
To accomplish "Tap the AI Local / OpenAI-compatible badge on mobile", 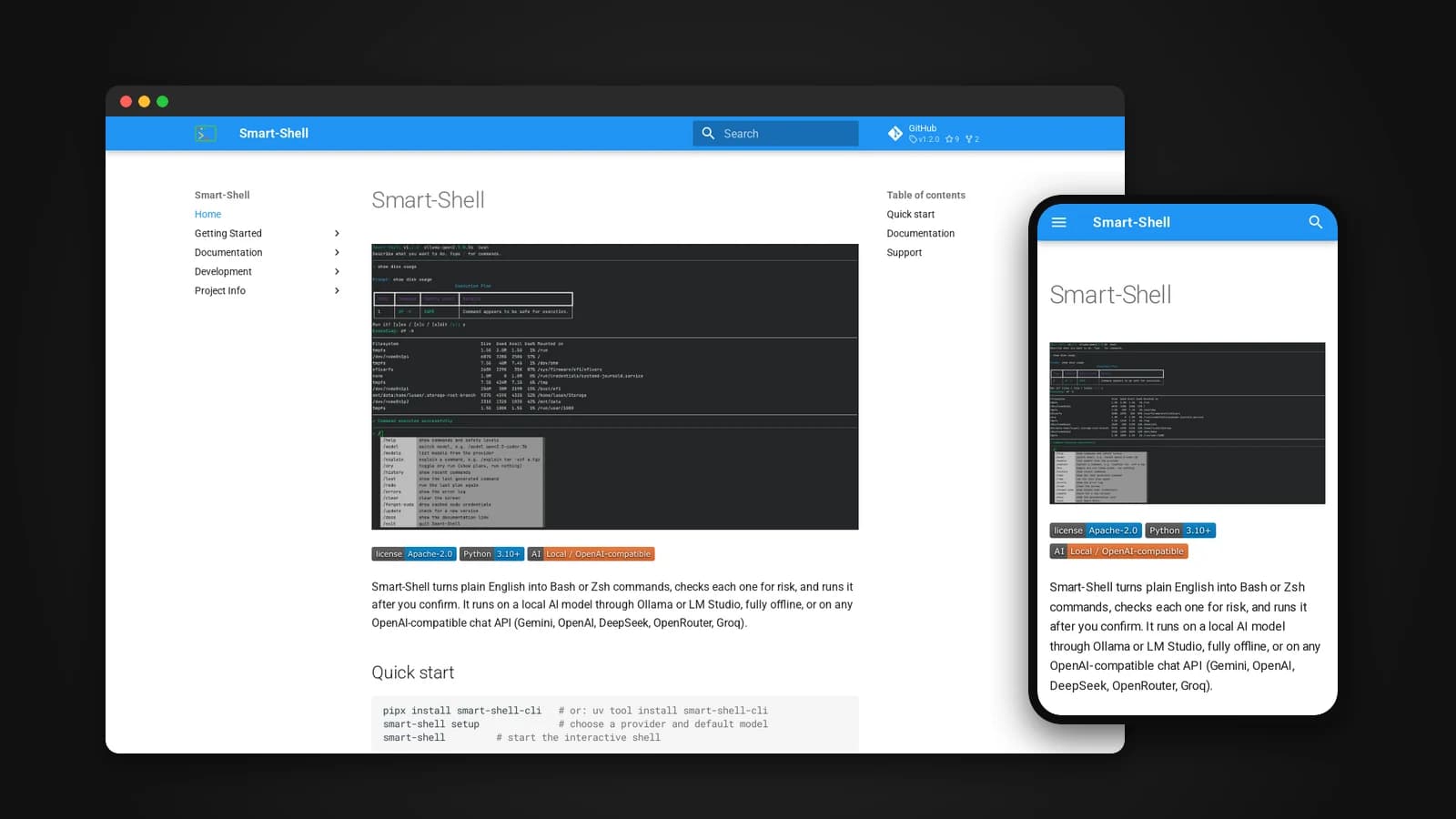I will click(1118, 551).
